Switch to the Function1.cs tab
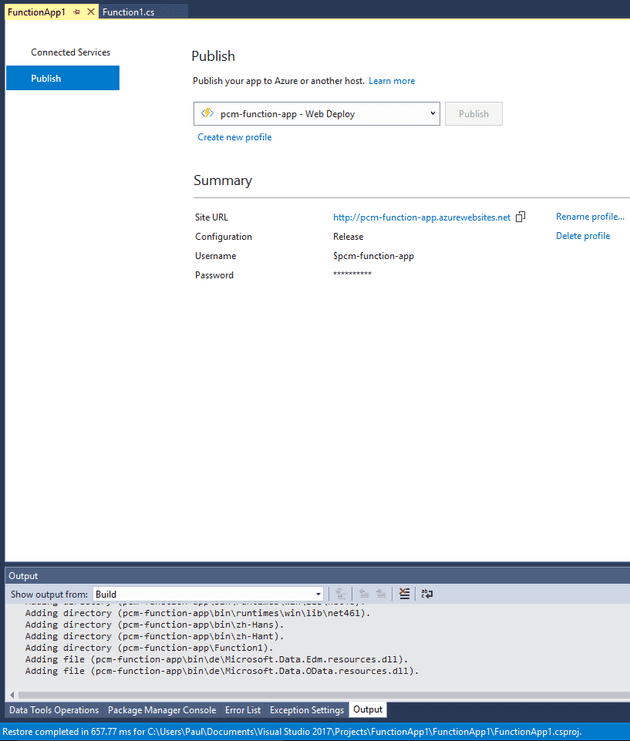The width and height of the screenshot is (630, 741). pos(128,12)
